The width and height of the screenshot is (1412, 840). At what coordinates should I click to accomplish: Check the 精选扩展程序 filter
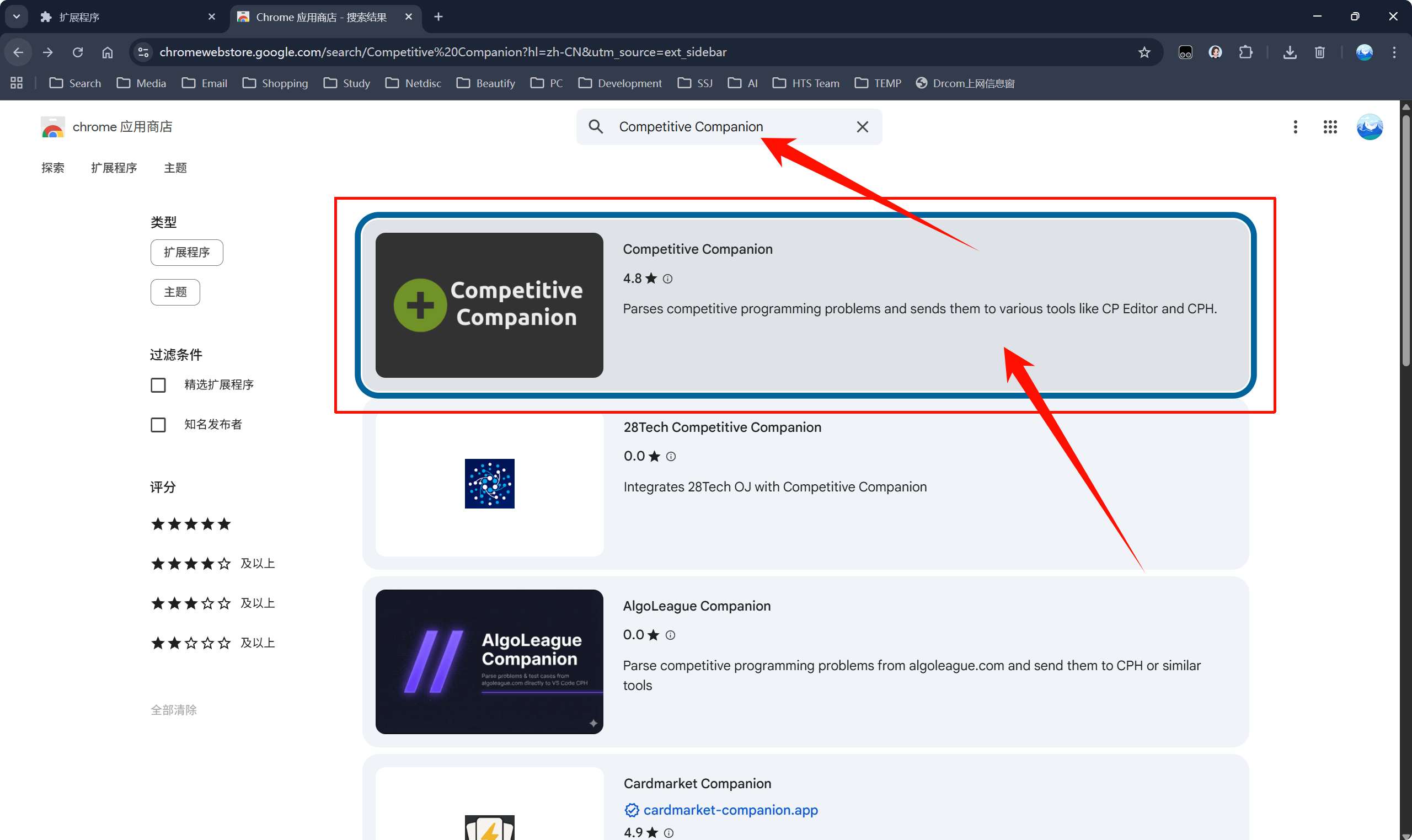(x=158, y=385)
